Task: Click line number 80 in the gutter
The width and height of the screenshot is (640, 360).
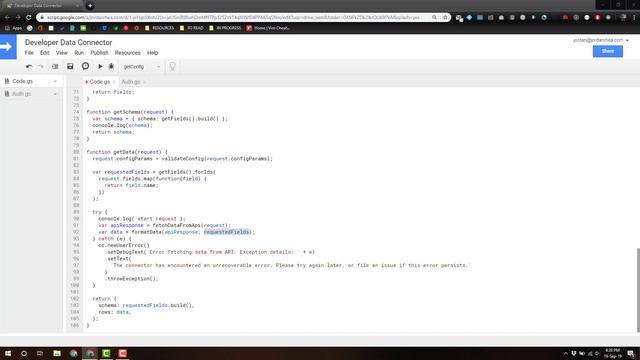Action: tap(76, 152)
